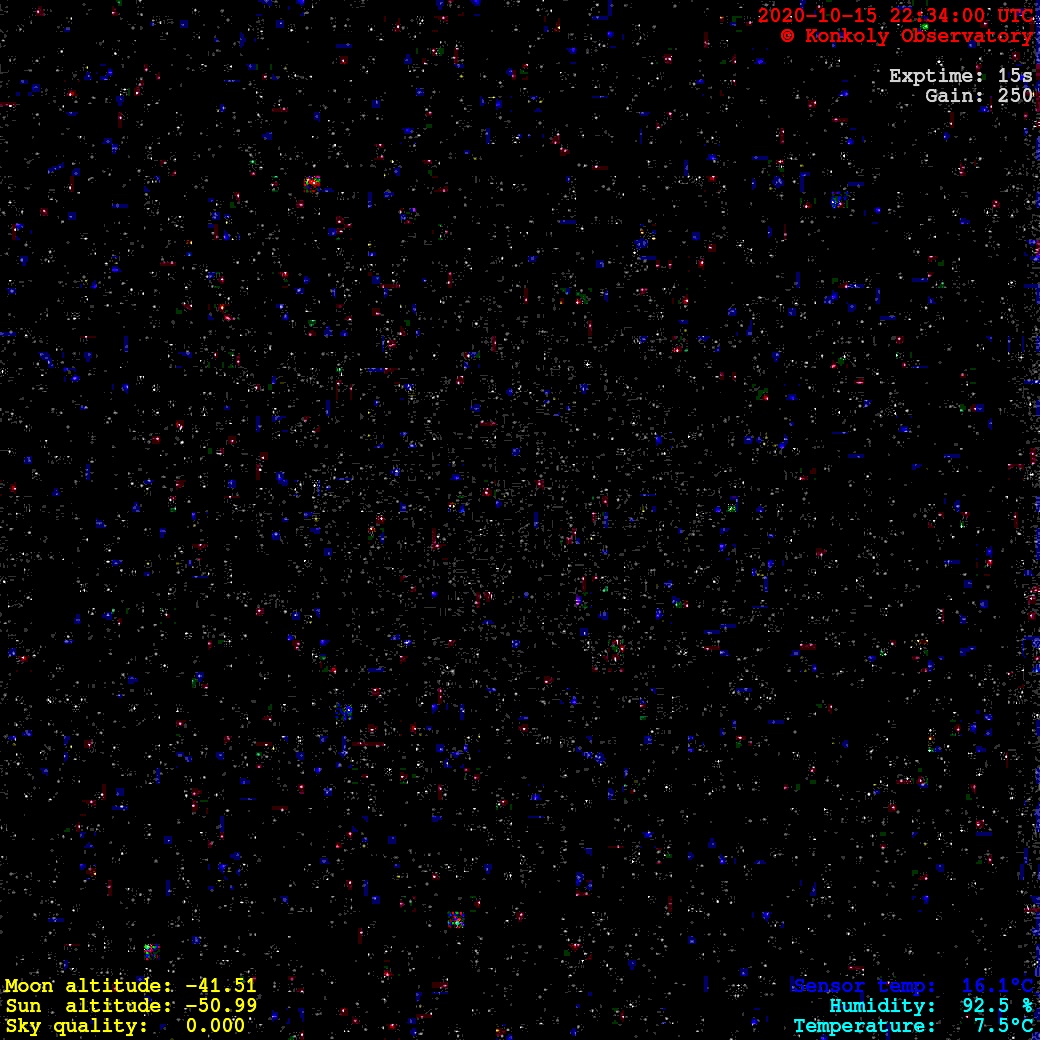Click the blue Sensor temp label
Image resolution: width=1040 pixels, height=1040 pixels.
click(x=863, y=986)
